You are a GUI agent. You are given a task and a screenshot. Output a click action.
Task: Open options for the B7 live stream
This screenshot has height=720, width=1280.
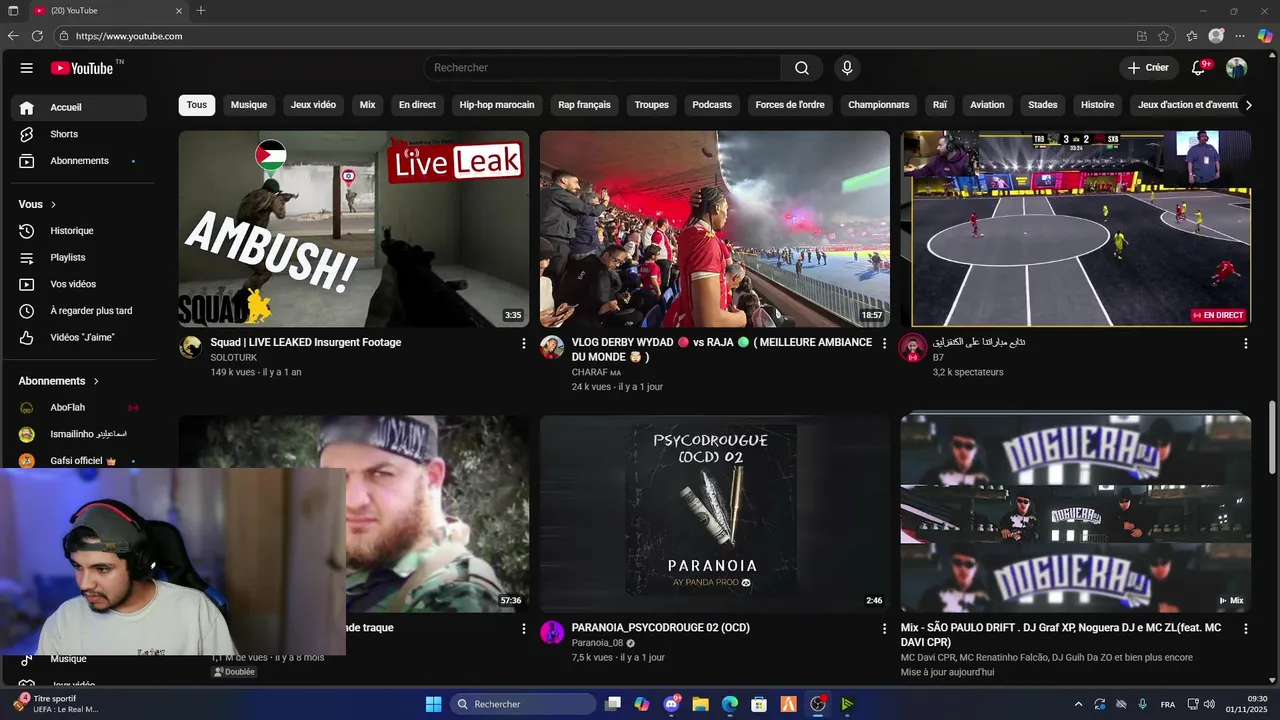1245,343
